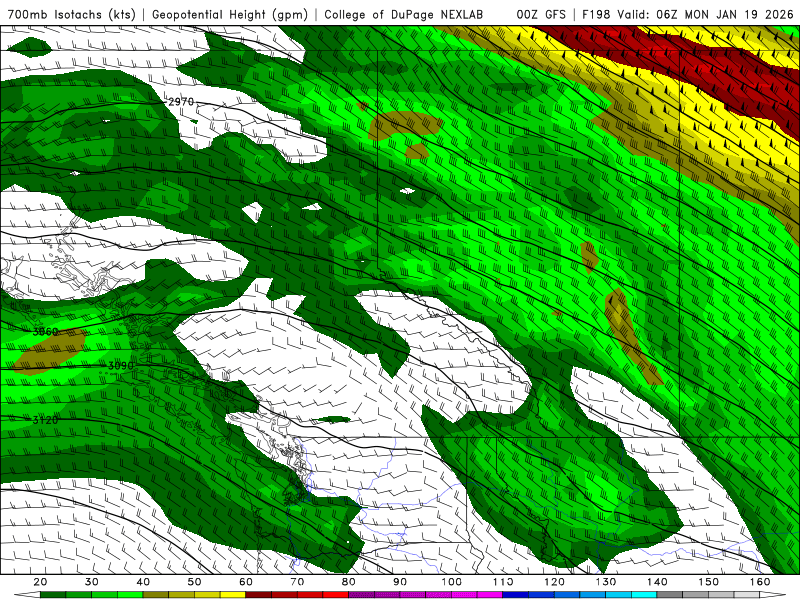Select the dark blue legend swatch at 110
The width and height of the screenshot is (800, 600).
point(515,595)
